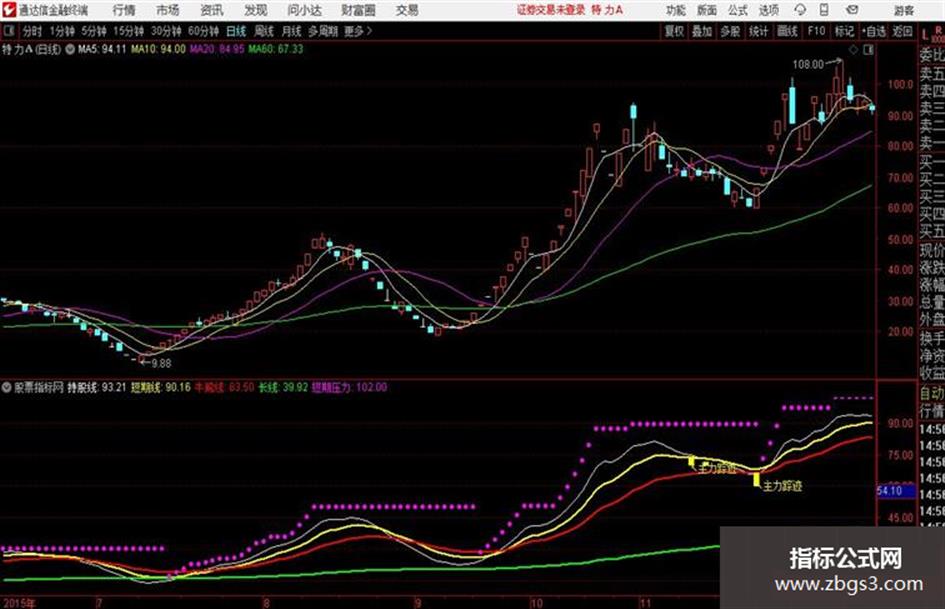
Task: Switch to 60分钟 period
Action: pos(203,31)
